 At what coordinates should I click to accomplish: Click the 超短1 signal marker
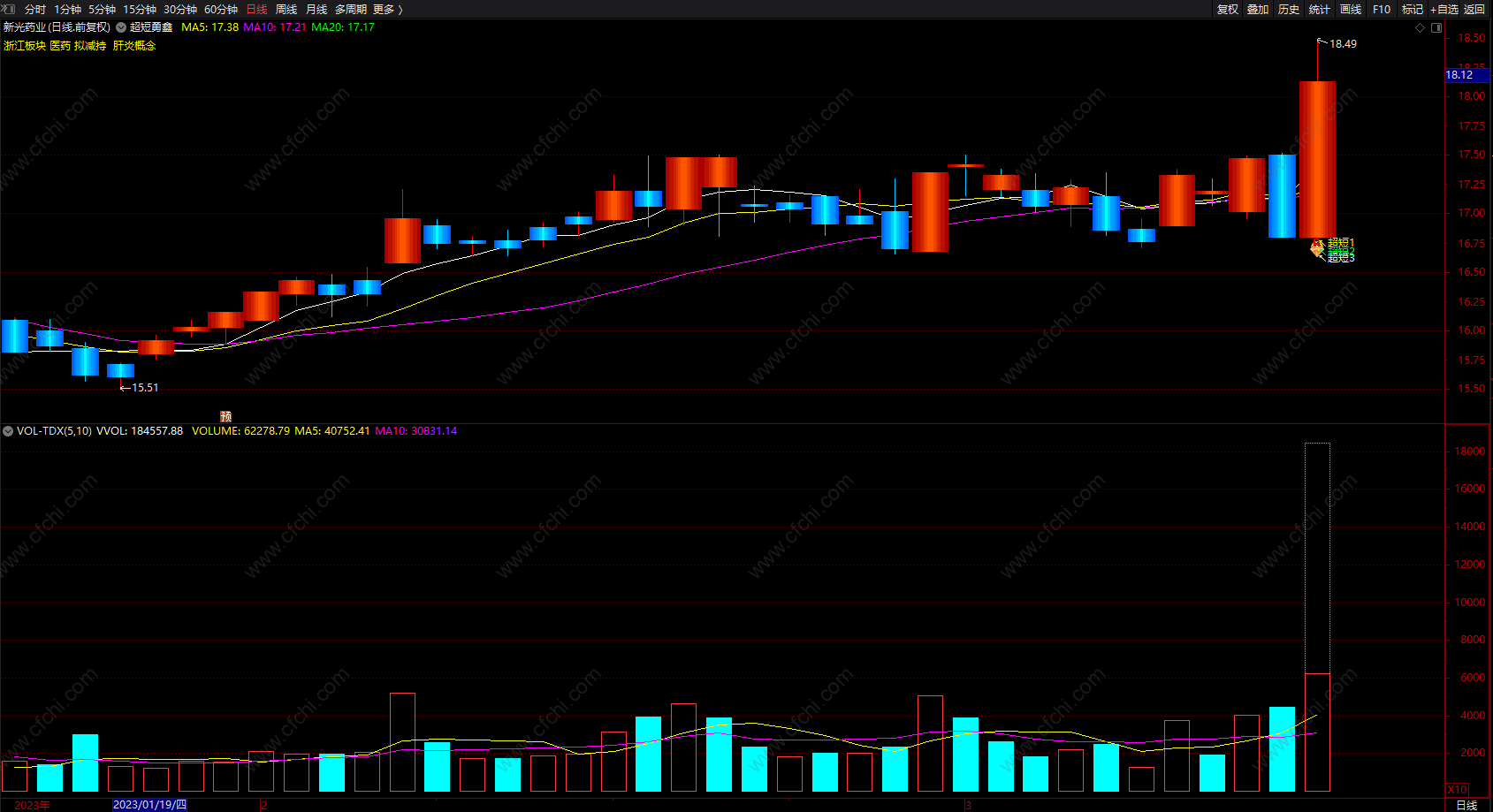tap(1341, 242)
